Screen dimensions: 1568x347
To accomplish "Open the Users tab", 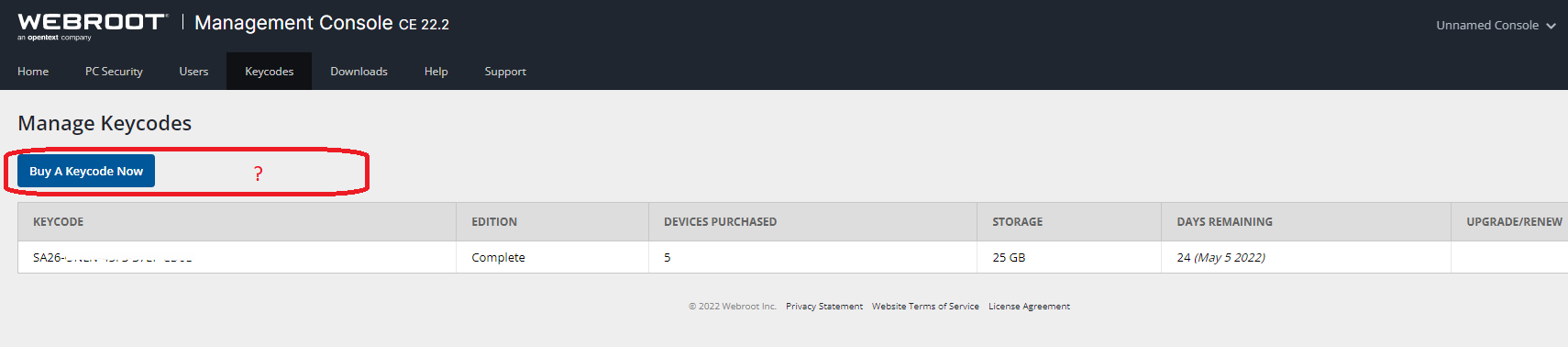I will coord(193,71).
